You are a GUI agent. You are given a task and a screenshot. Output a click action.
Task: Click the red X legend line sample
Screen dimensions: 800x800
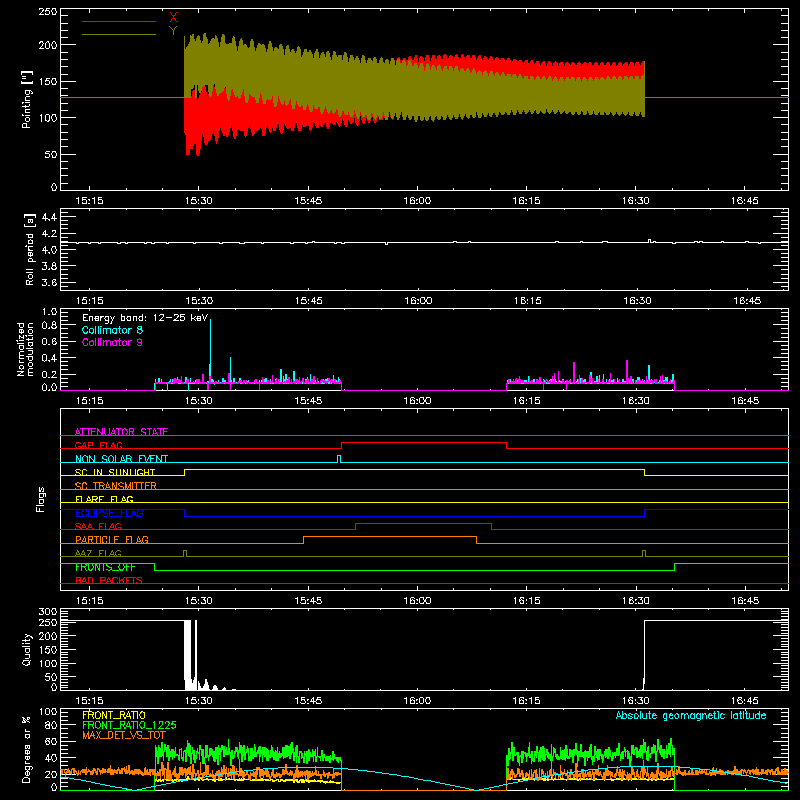(119, 21)
